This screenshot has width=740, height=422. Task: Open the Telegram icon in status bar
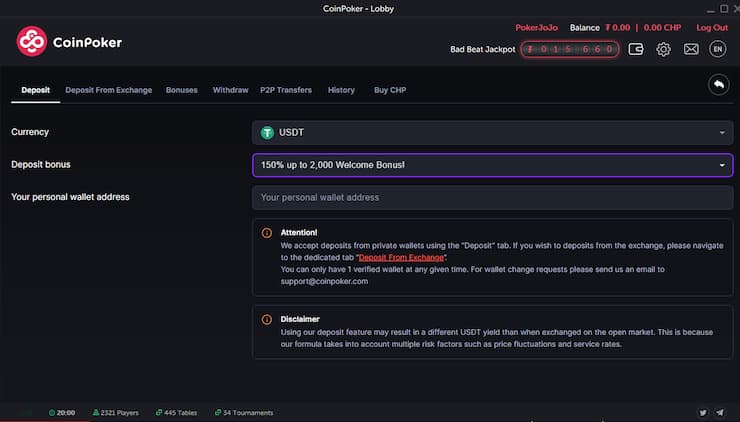(x=720, y=413)
